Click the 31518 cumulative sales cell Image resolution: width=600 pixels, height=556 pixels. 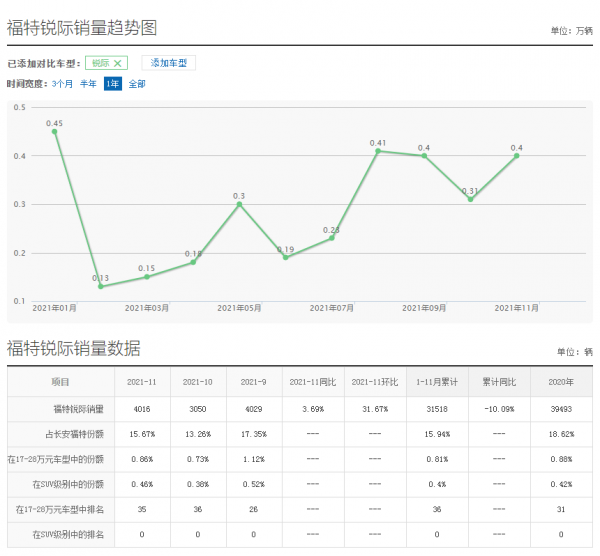[x=437, y=409]
